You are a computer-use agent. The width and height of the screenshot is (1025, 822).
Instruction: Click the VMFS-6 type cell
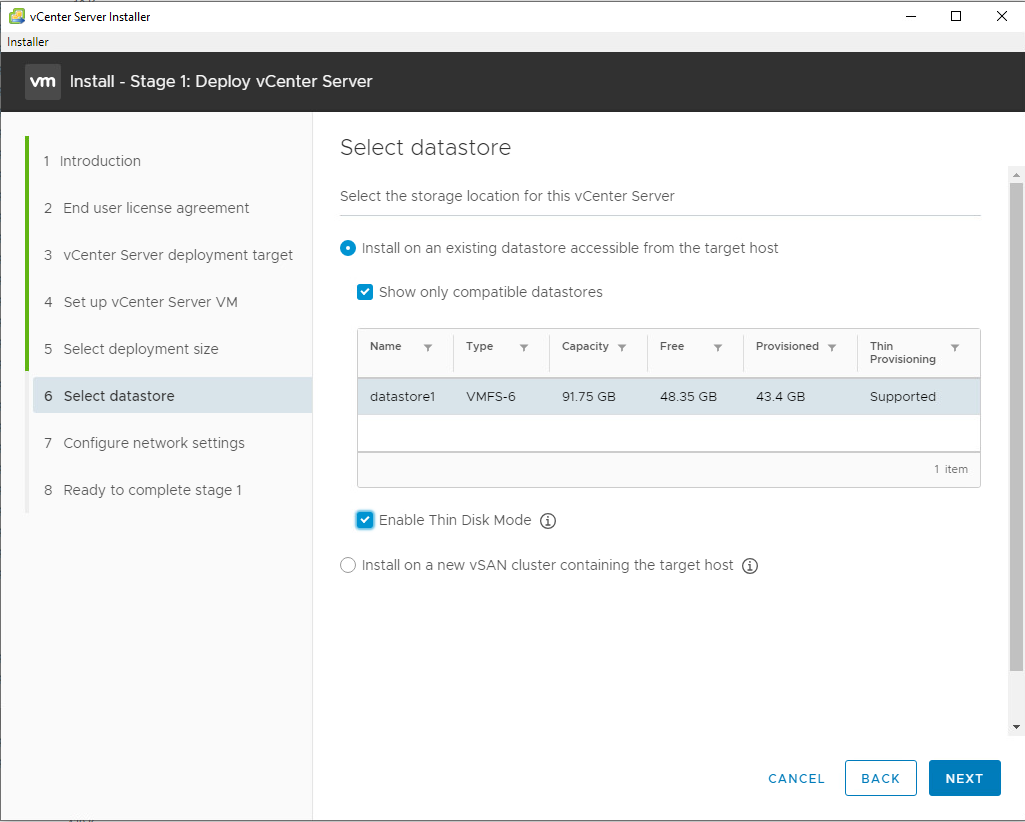pyautogui.click(x=491, y=397)
